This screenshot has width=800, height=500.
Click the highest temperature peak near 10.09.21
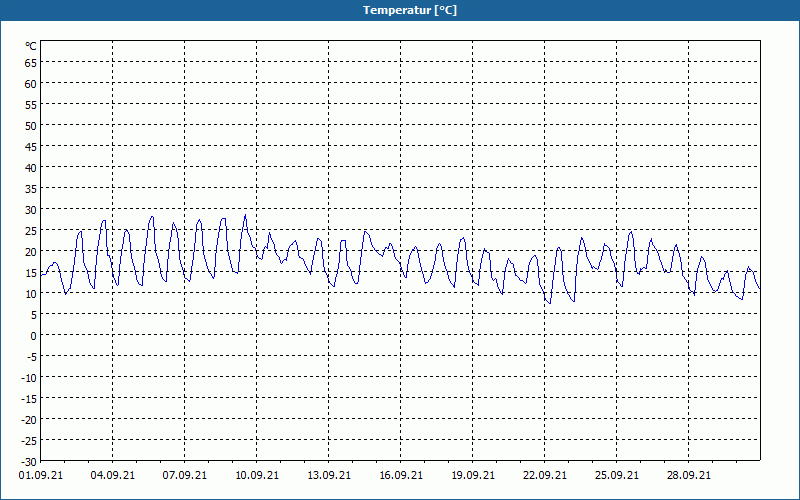point(245,215)
